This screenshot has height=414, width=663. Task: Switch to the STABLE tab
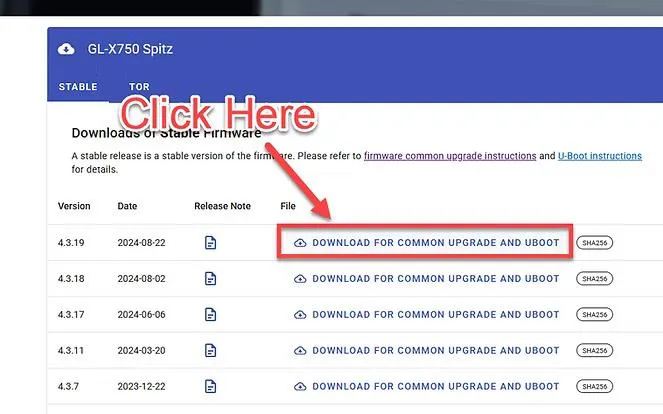pyautogui.click(x=78, y=87)
